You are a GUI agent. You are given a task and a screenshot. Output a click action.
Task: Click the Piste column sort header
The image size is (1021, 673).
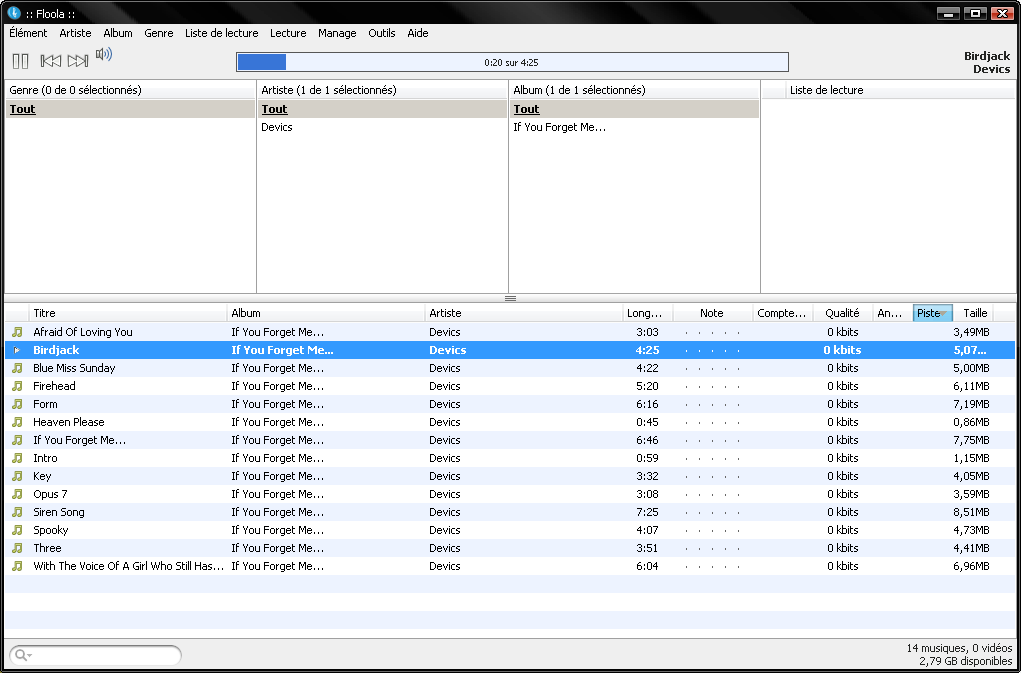[x=932, y=313]
